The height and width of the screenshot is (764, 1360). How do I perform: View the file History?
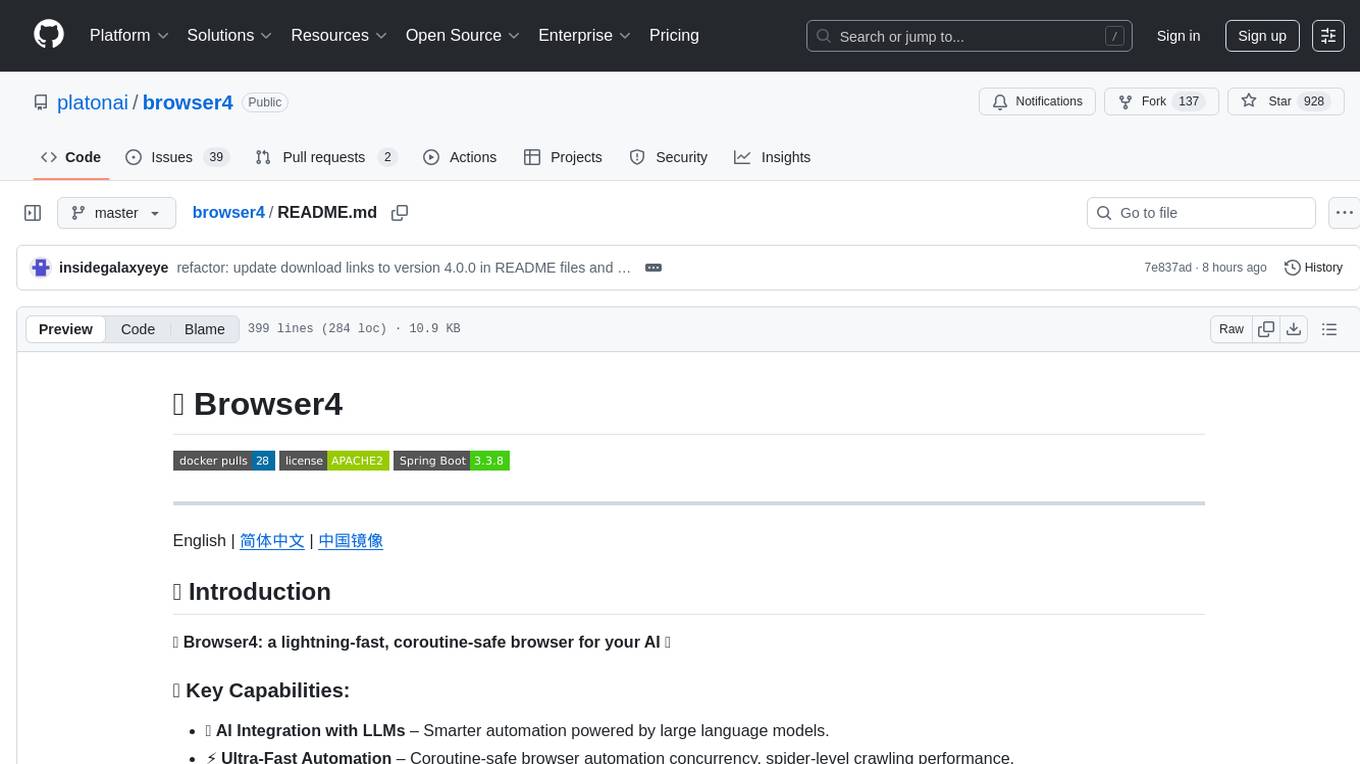tap(1313, 268)
